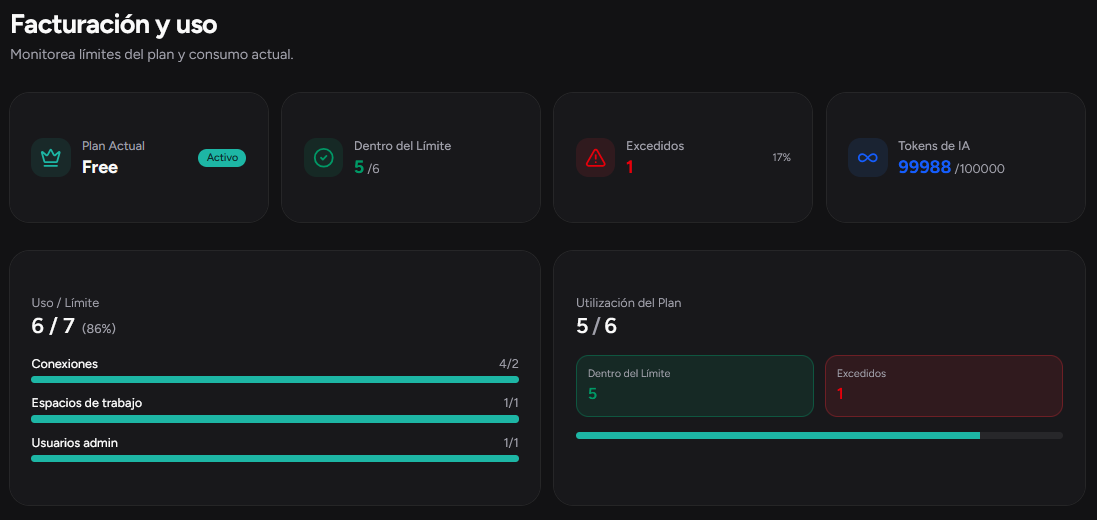The height and width of the screenshot is (520, 1097).
Task: Click the Utilización del Plan progress bar
Action: click(819, 435)
